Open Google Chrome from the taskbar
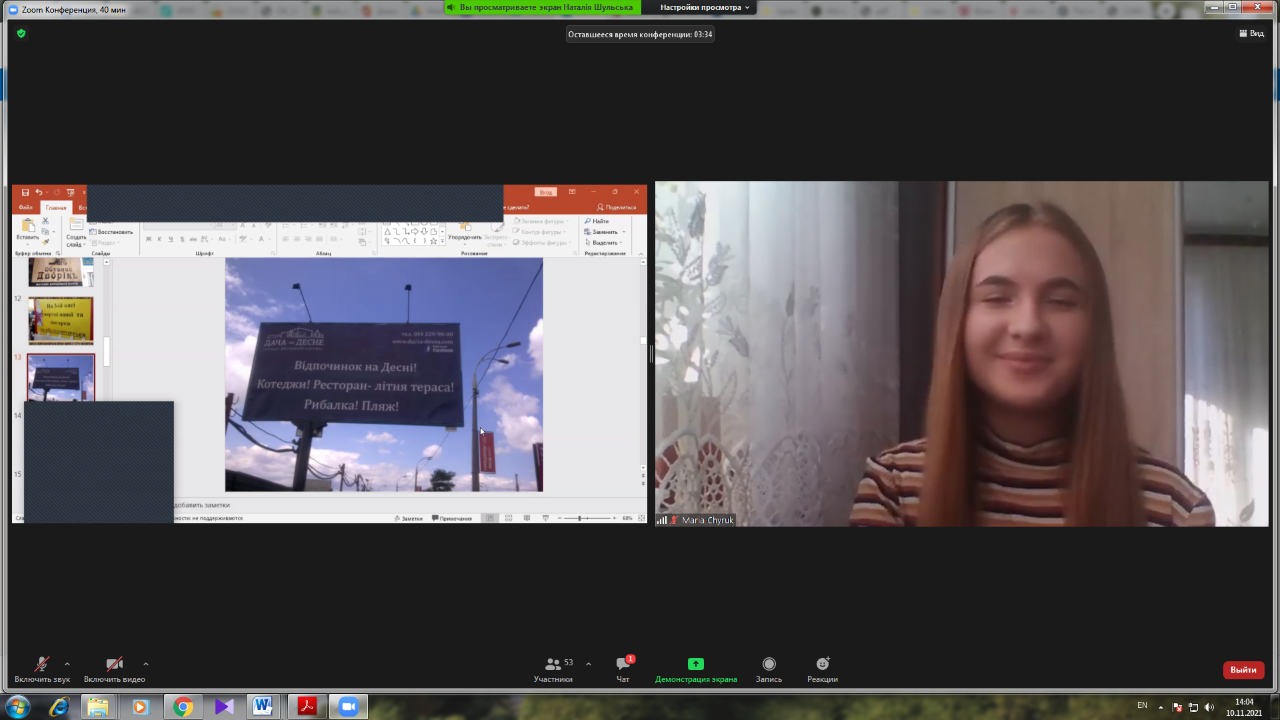1280x720 pixels. click(x=183, y=707)
